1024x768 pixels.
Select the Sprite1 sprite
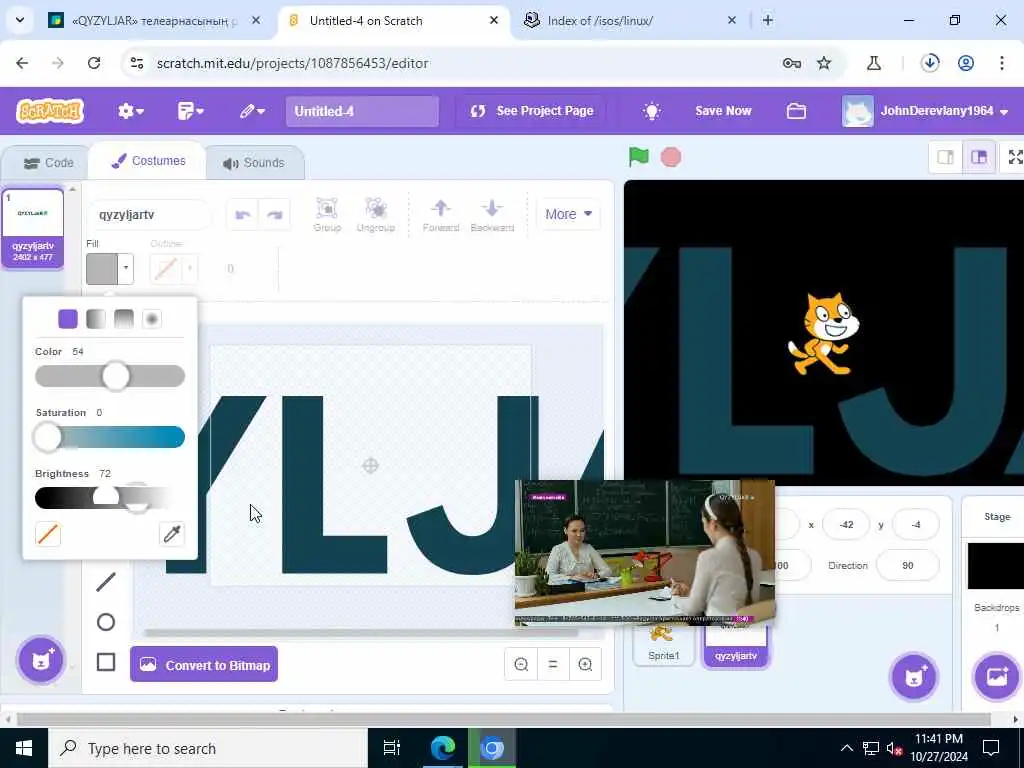tap(664, 647)
